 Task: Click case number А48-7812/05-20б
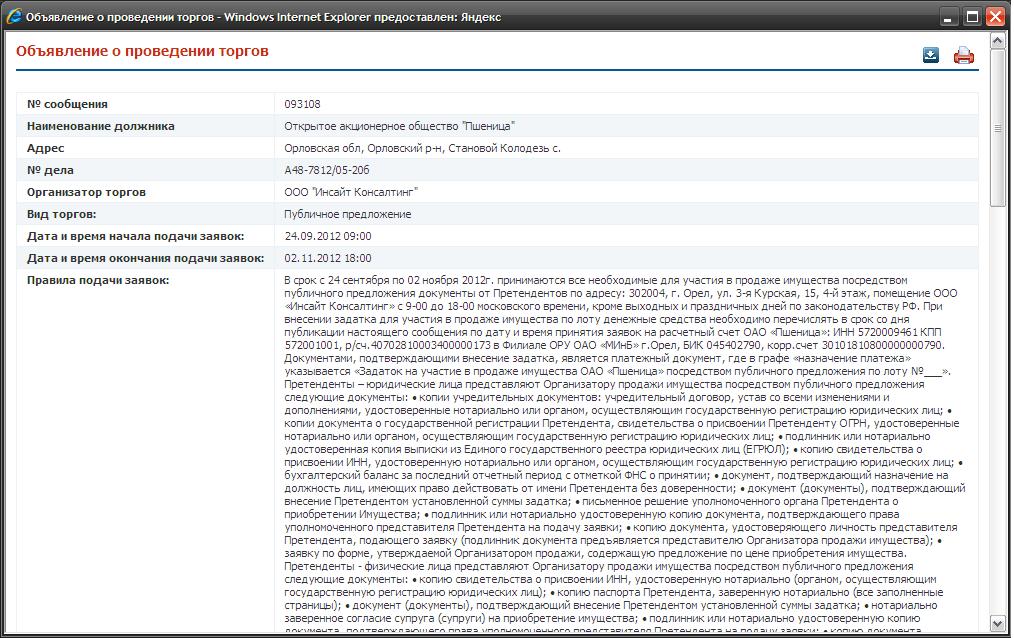(327, 170)
